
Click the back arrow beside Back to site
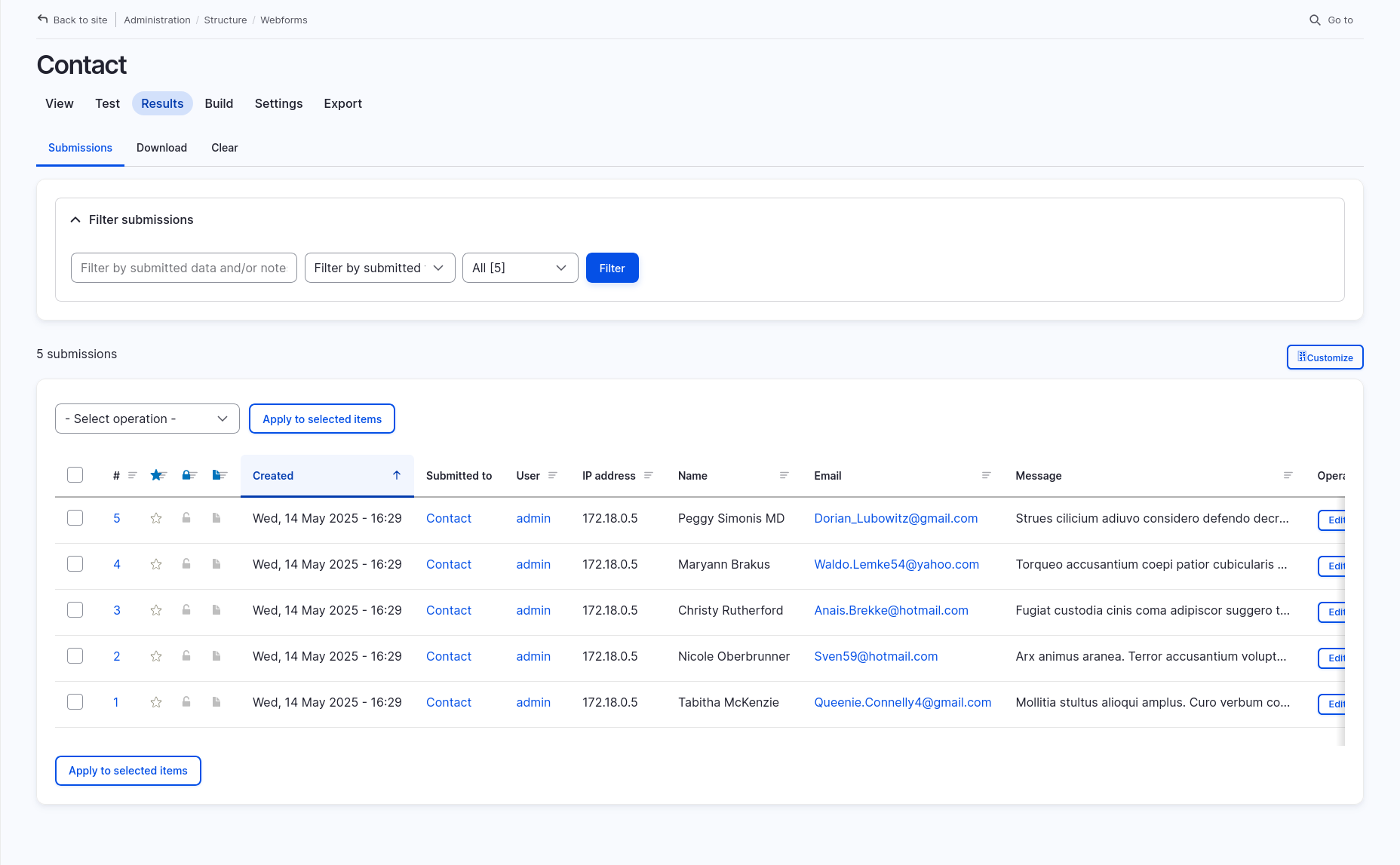tap(43, 18)
